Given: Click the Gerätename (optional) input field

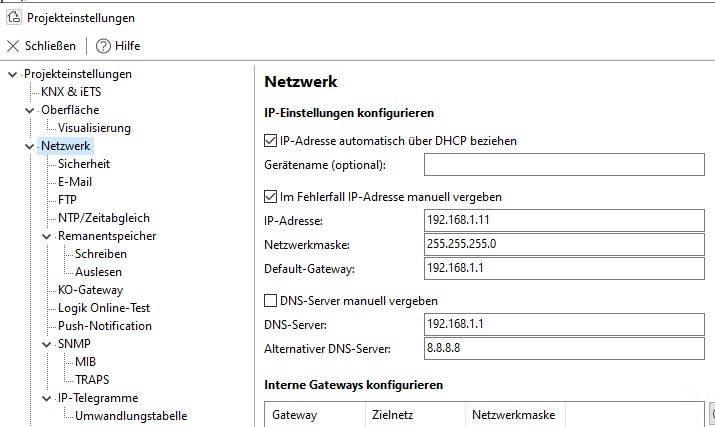Looking at the screenshot, I should (565, 164).
